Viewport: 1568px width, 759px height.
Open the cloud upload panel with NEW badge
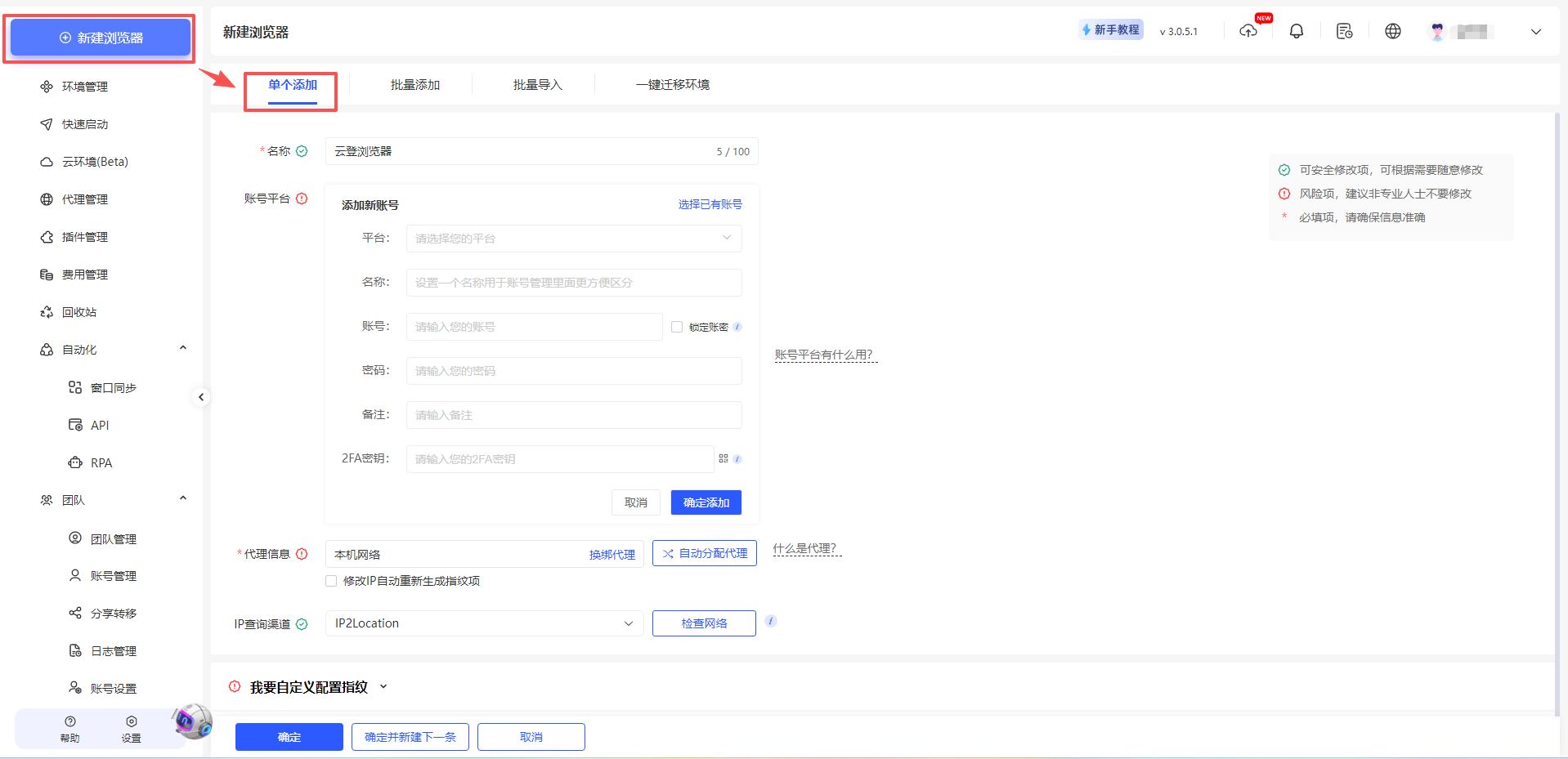[1248, 31]
